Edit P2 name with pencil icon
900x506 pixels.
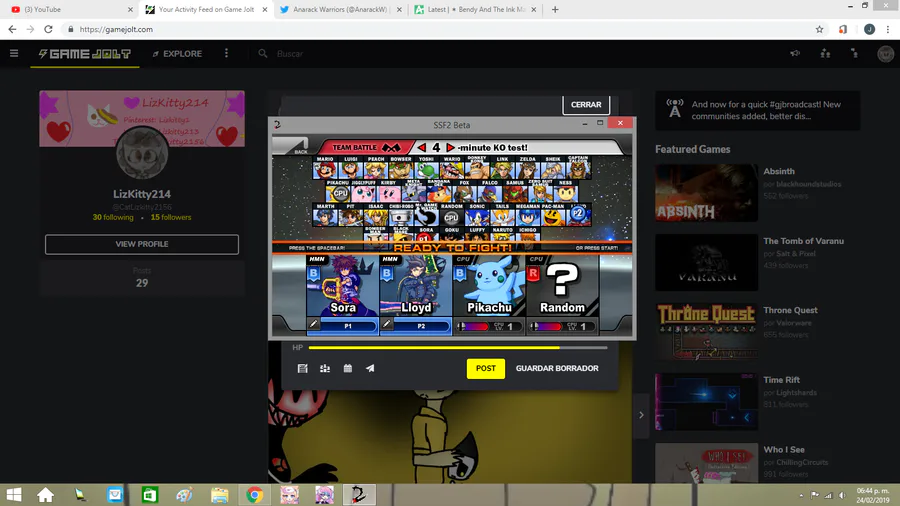[x=387, y=325]
